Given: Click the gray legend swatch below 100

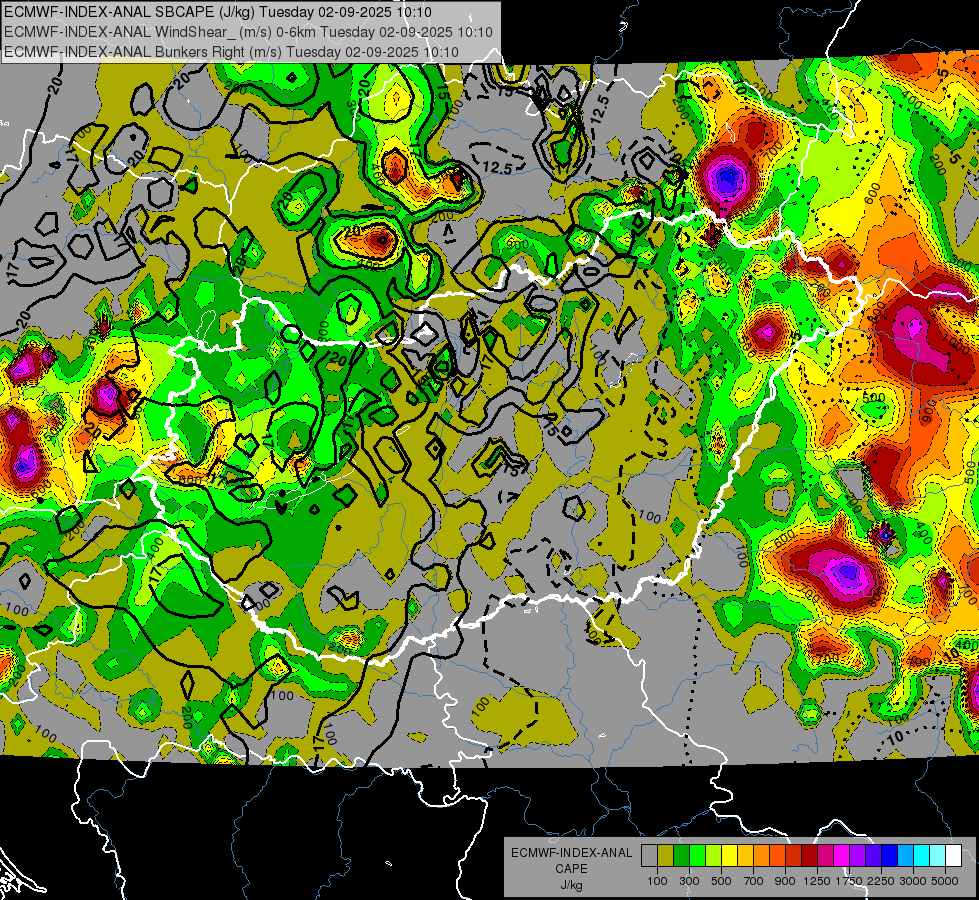Looking at the screenshot, I should (x=649, y=856).
